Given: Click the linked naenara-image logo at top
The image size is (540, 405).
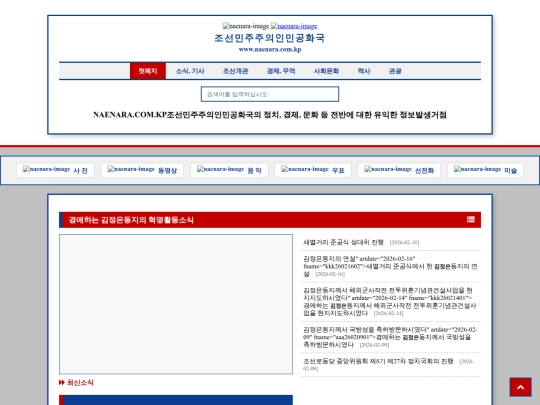Looking at the screenshot, I should coord(294,26).
